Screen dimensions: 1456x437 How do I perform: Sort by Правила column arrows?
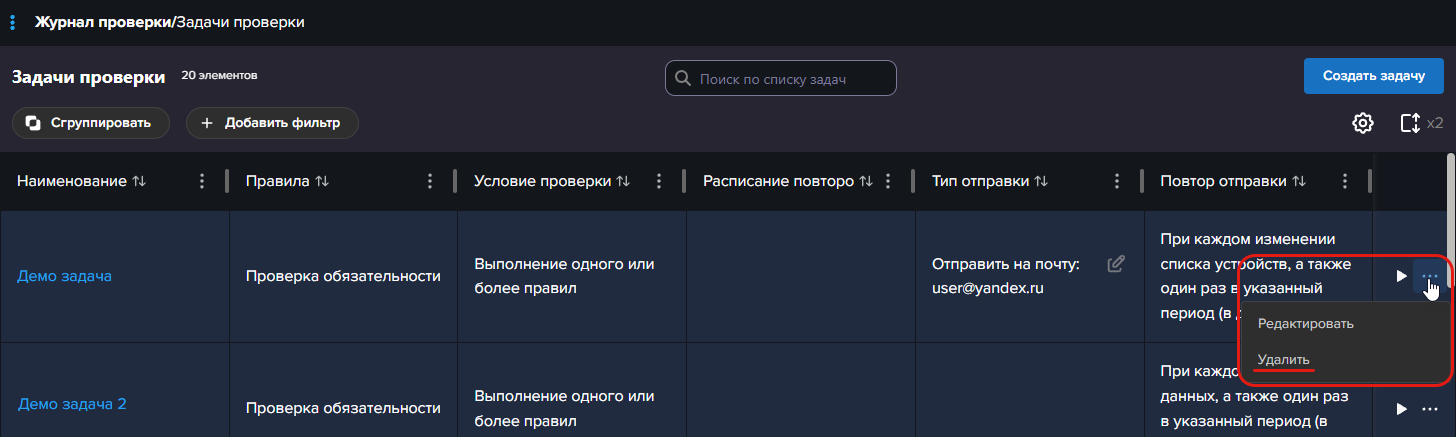pyautogui.click(x=322, y=181)
